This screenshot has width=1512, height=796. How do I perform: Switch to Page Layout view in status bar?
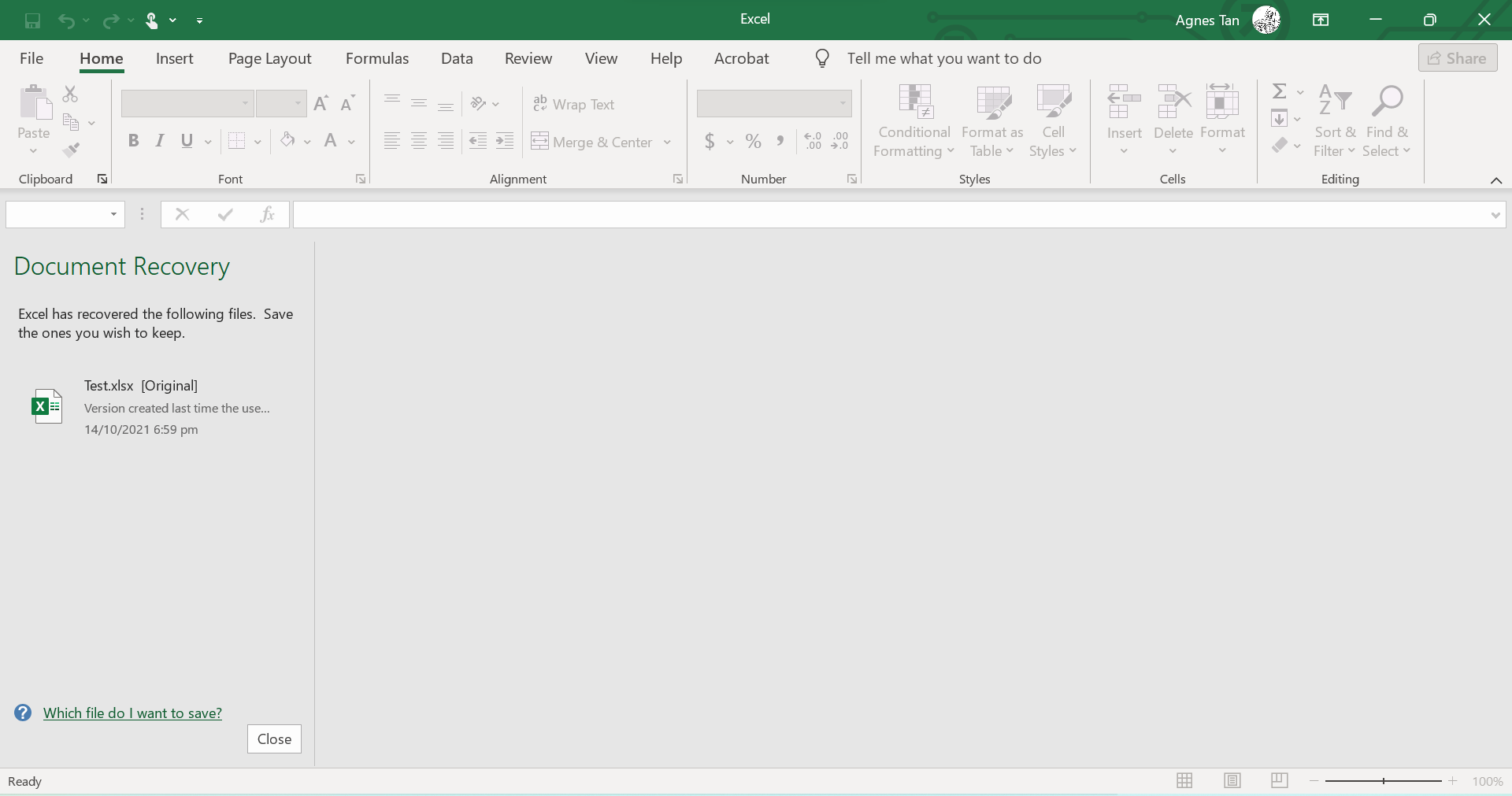point(1232,780)
